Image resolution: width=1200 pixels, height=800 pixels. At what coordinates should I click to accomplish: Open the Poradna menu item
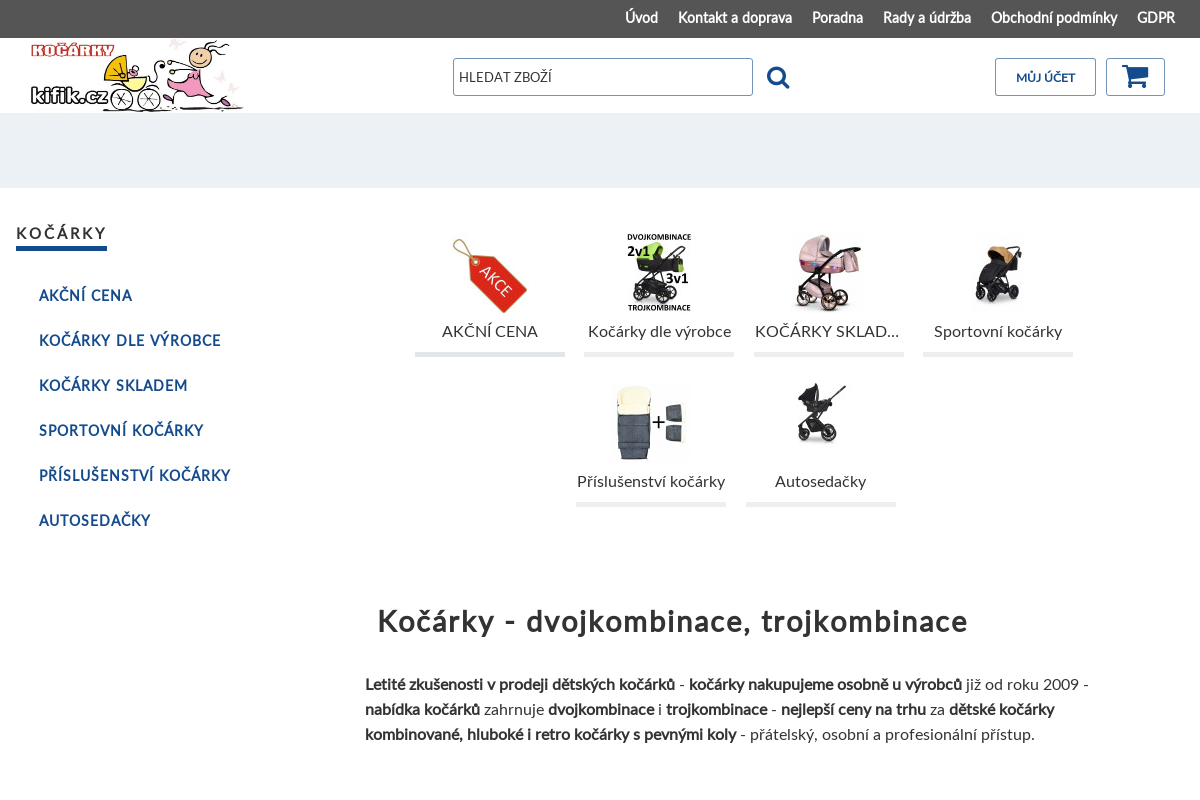(837, 18)
